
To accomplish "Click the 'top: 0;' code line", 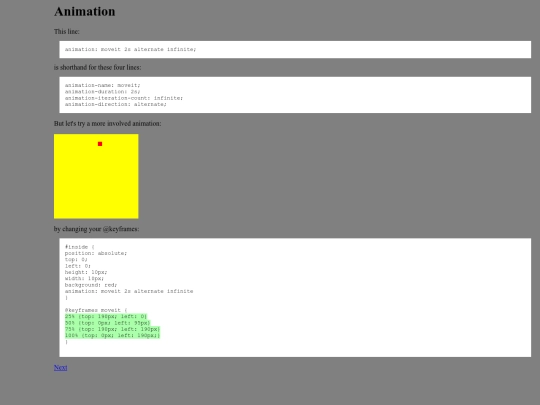I will (76, 259).
